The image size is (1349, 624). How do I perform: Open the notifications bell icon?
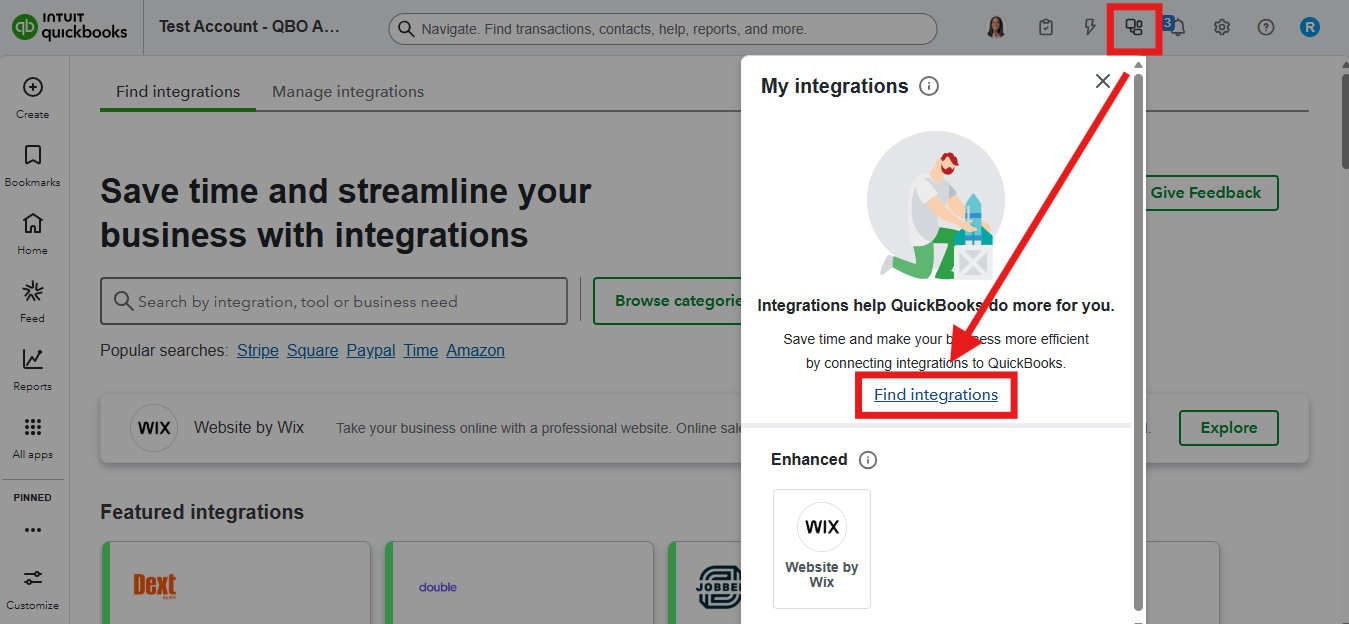[1178, 28]
